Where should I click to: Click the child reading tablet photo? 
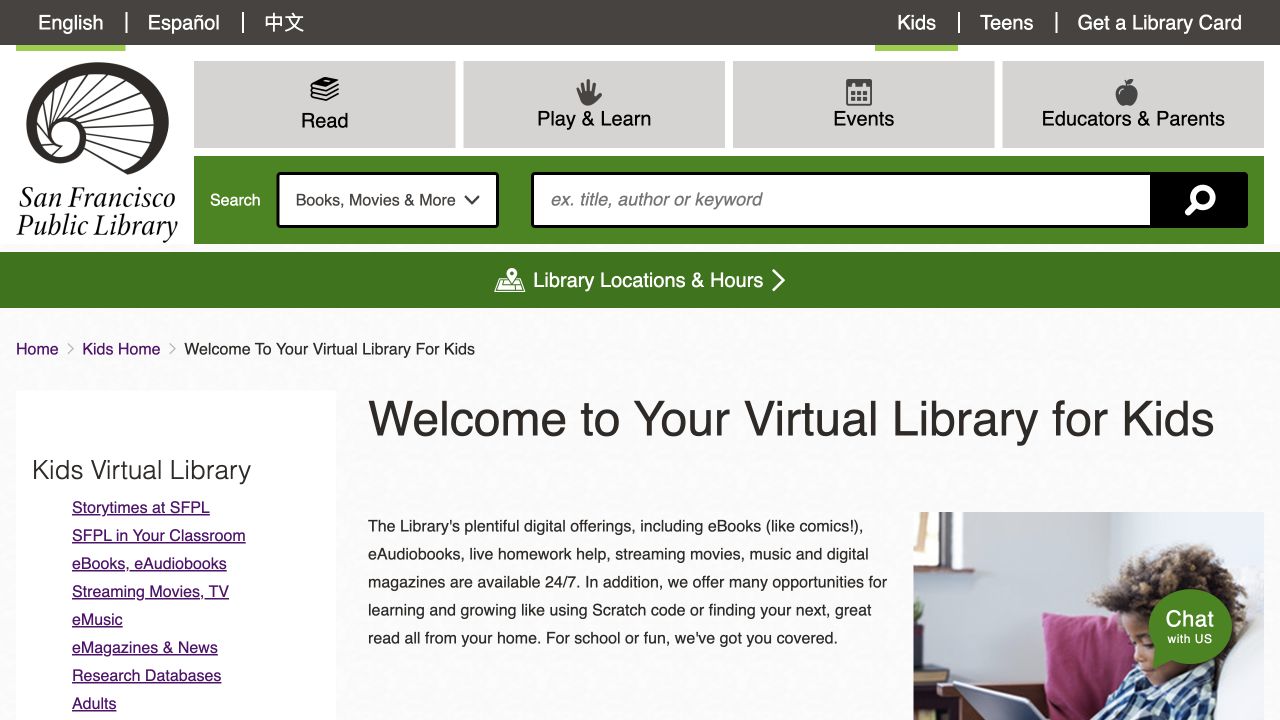pyautogui.click(x=1088, y=616)
